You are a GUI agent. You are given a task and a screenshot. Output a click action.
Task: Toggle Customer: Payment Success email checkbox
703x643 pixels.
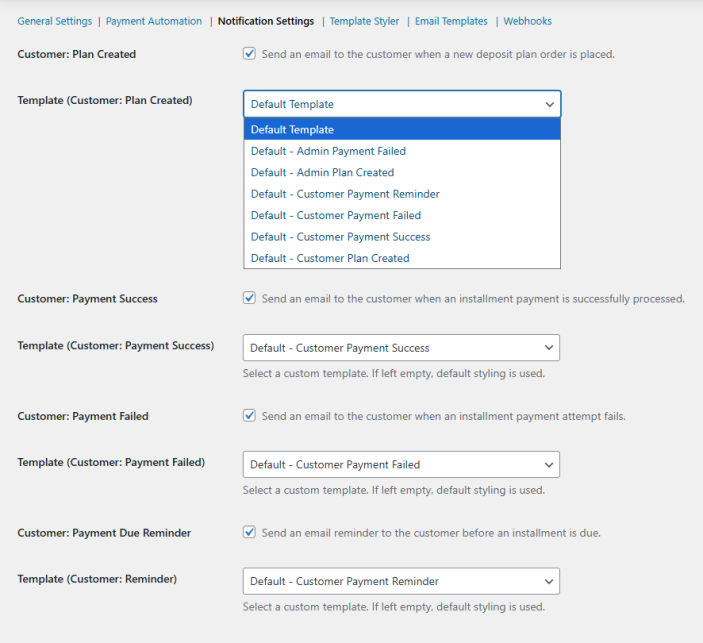tap(249, 298)
